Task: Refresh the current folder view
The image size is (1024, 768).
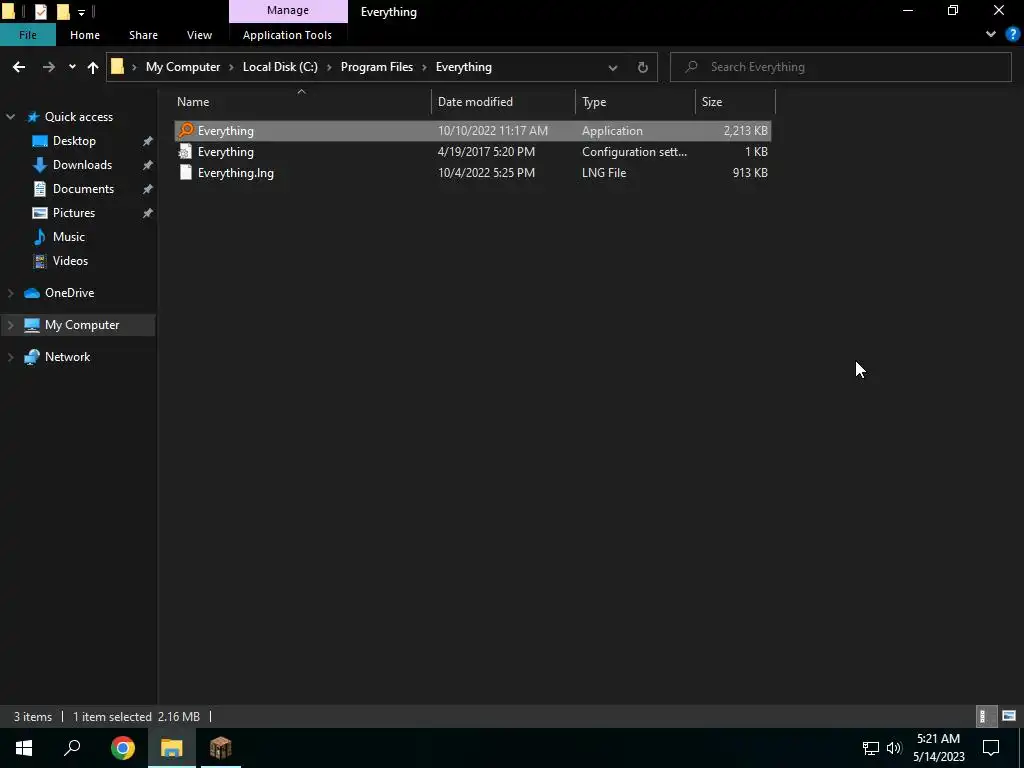Action: click(x=643, y=67)
